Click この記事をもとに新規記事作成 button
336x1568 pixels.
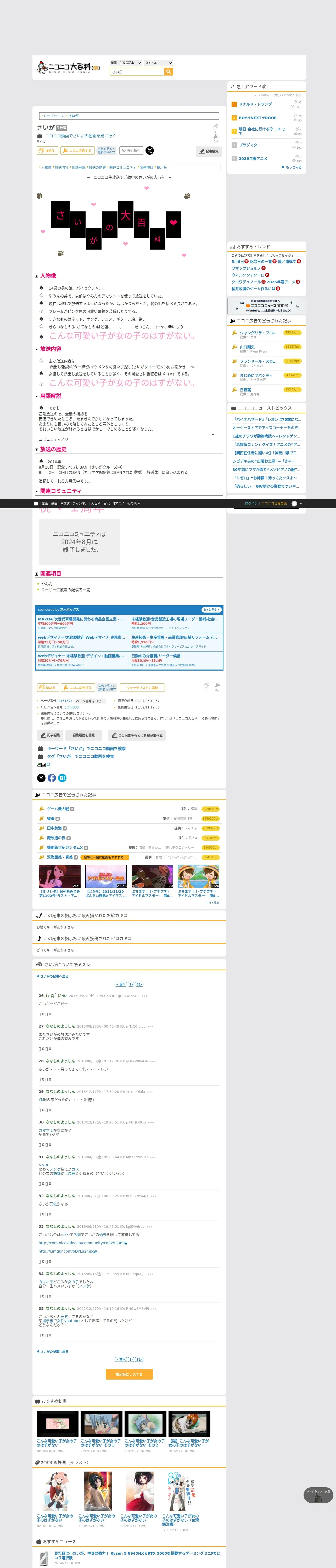[137, 735]
